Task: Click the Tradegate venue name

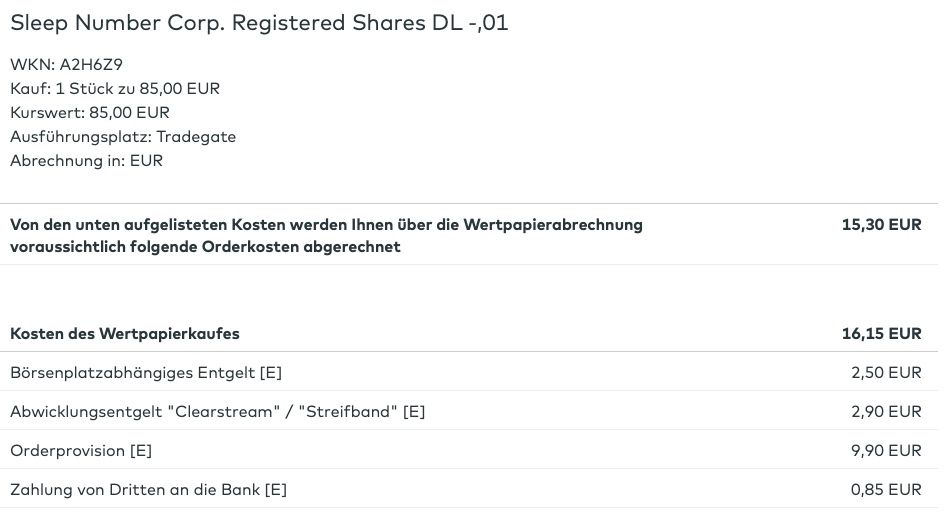Action: point(196,137)
